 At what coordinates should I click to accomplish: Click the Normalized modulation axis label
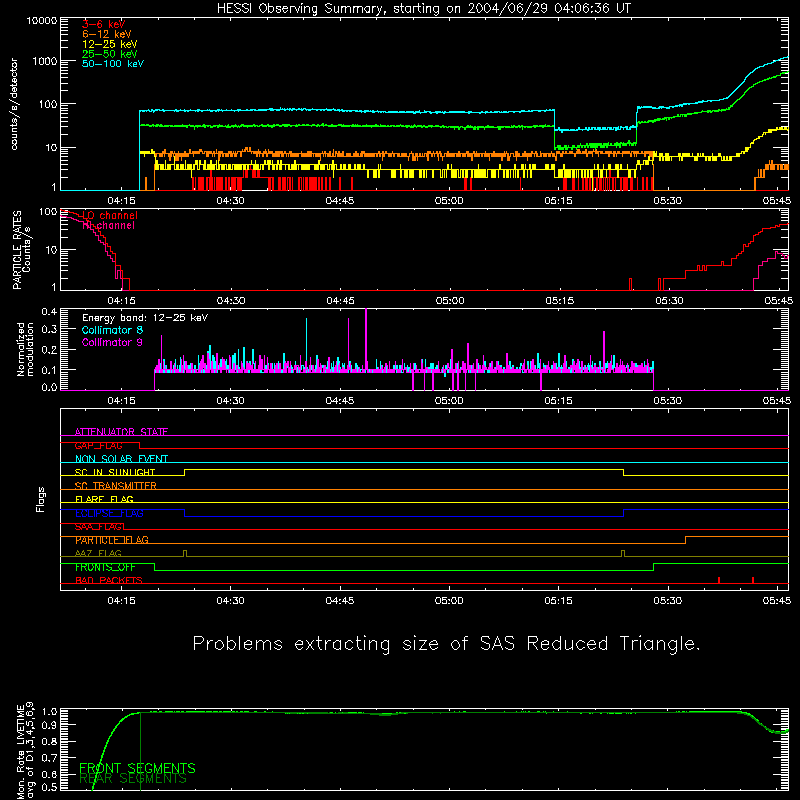pyautogui.click(x=25, y=349)
